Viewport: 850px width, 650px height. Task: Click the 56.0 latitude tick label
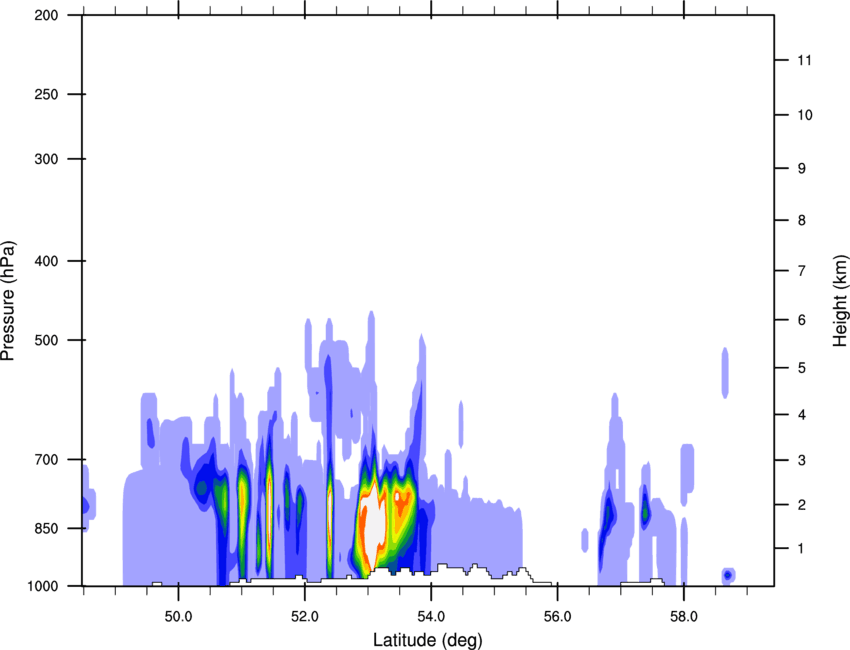[558, 617]
